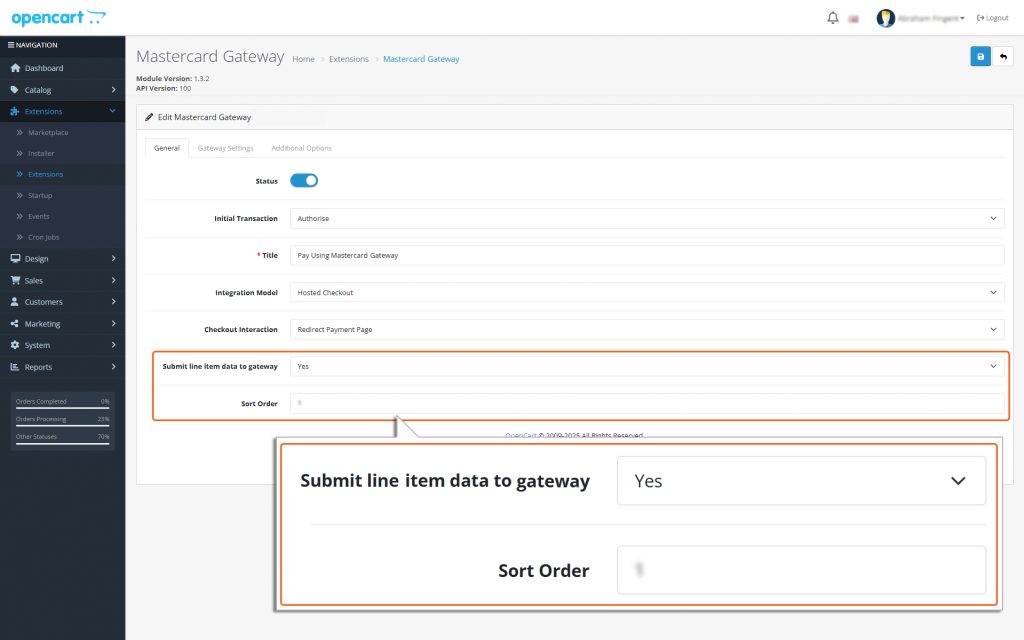Expand the Design menu
1024x640 pixels.
[x=62, y=259]
